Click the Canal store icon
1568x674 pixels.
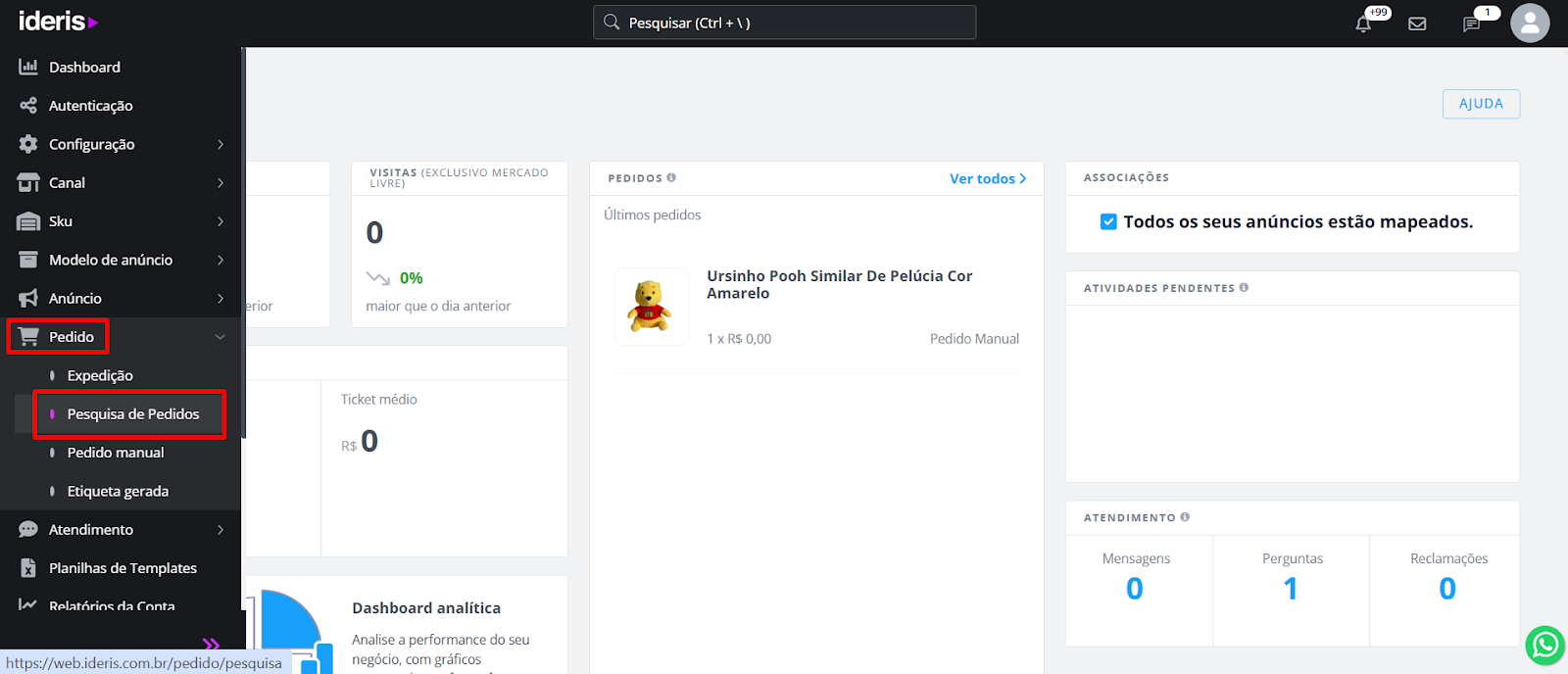click(28, 182)
